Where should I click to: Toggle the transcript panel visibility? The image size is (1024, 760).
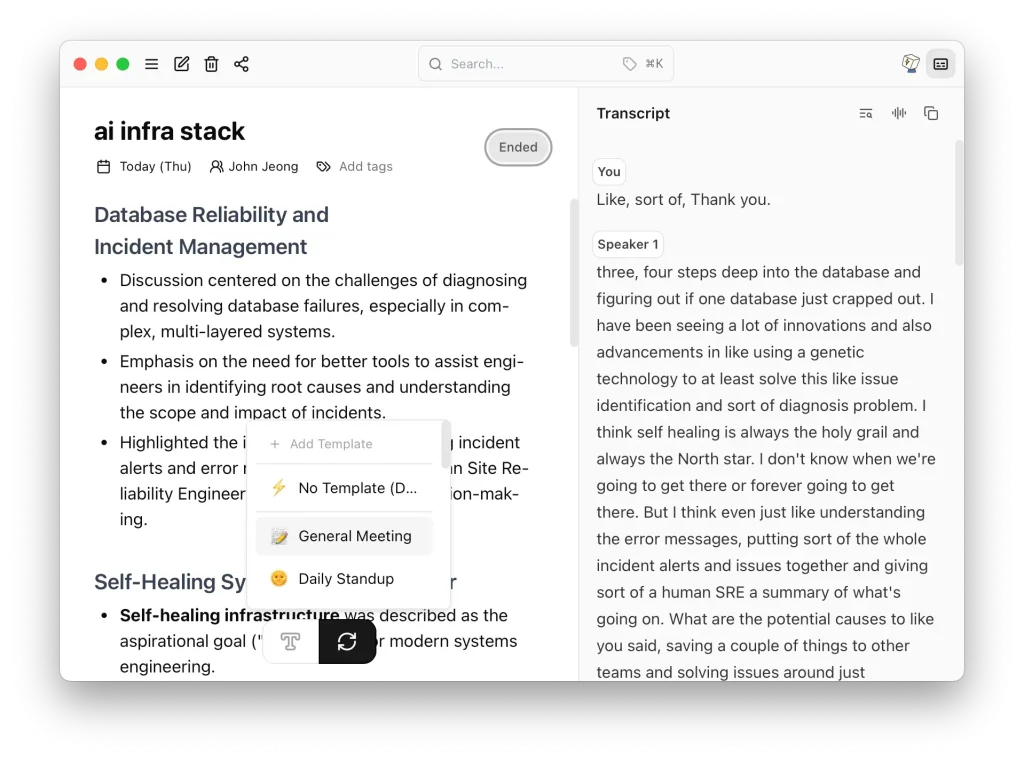click(x=940, y=63)
